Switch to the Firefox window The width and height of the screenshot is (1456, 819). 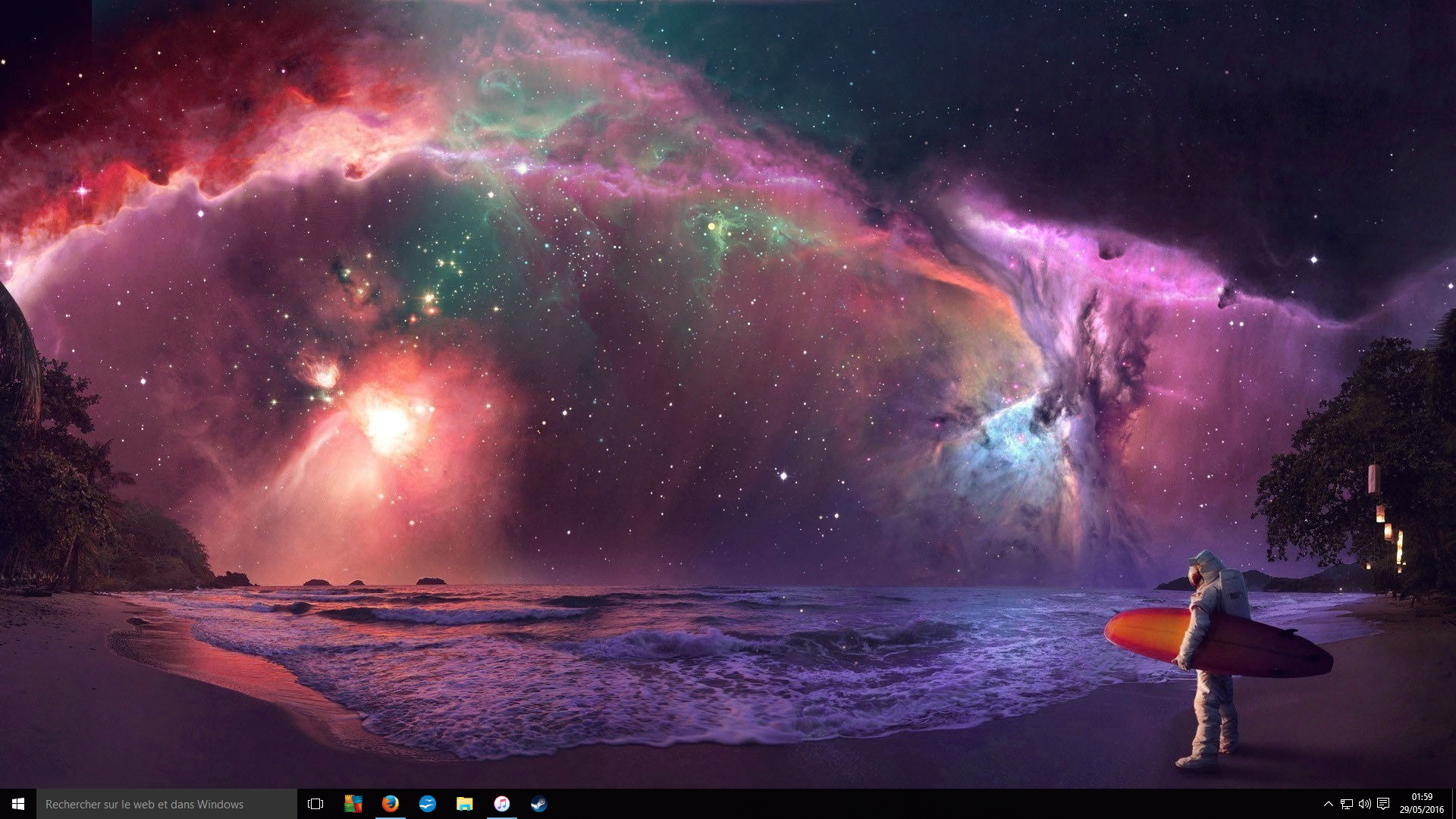pyautogui.click(x=390, y=804)
